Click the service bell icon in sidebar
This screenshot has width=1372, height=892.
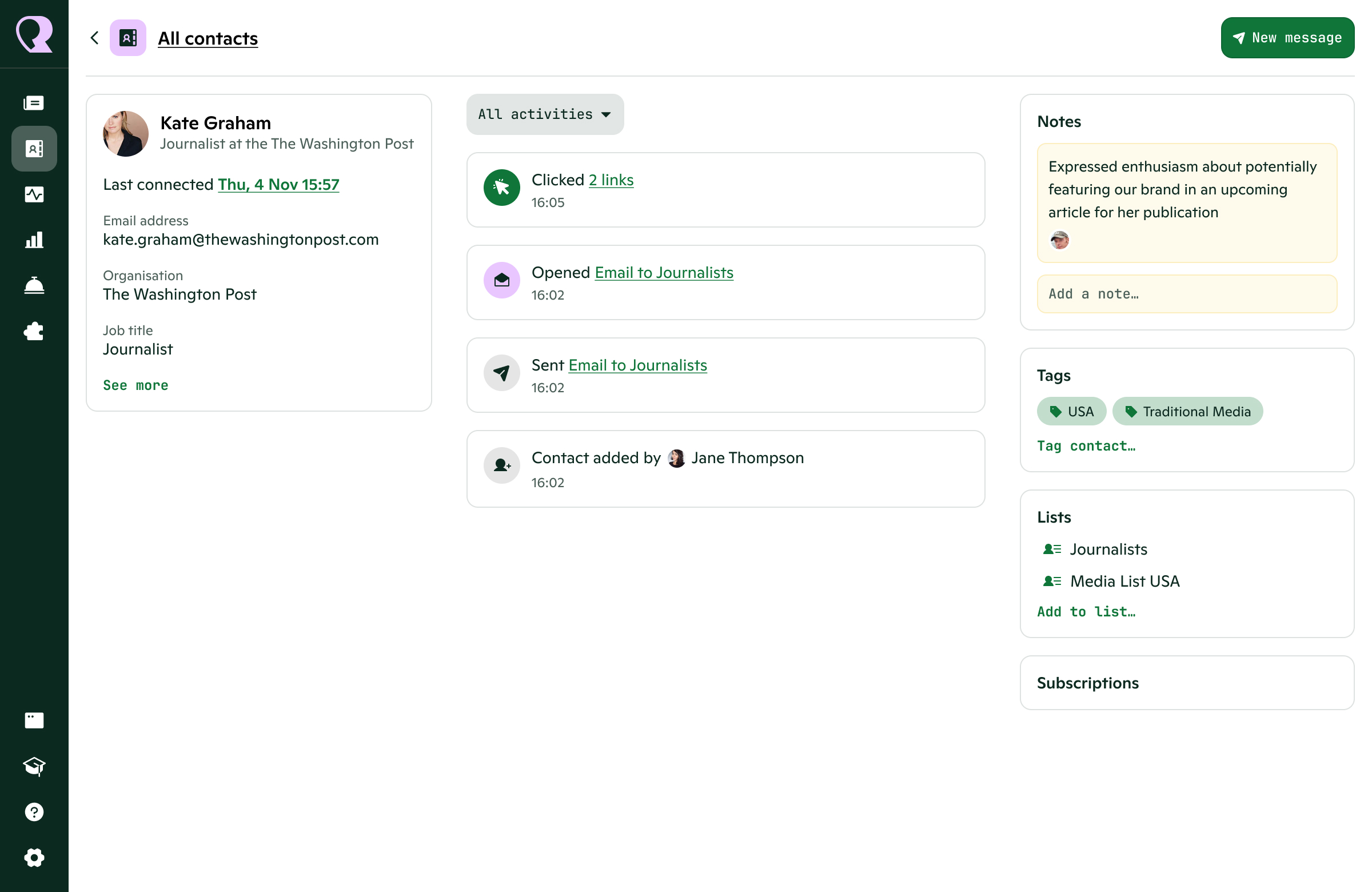point(34,285)
